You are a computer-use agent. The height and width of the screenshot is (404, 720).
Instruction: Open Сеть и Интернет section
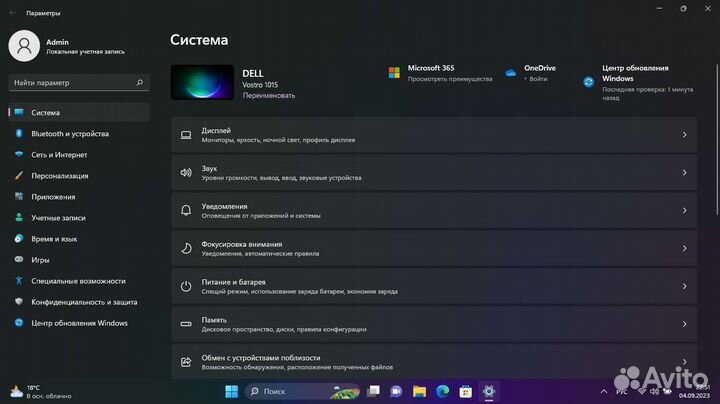(79, 155)
